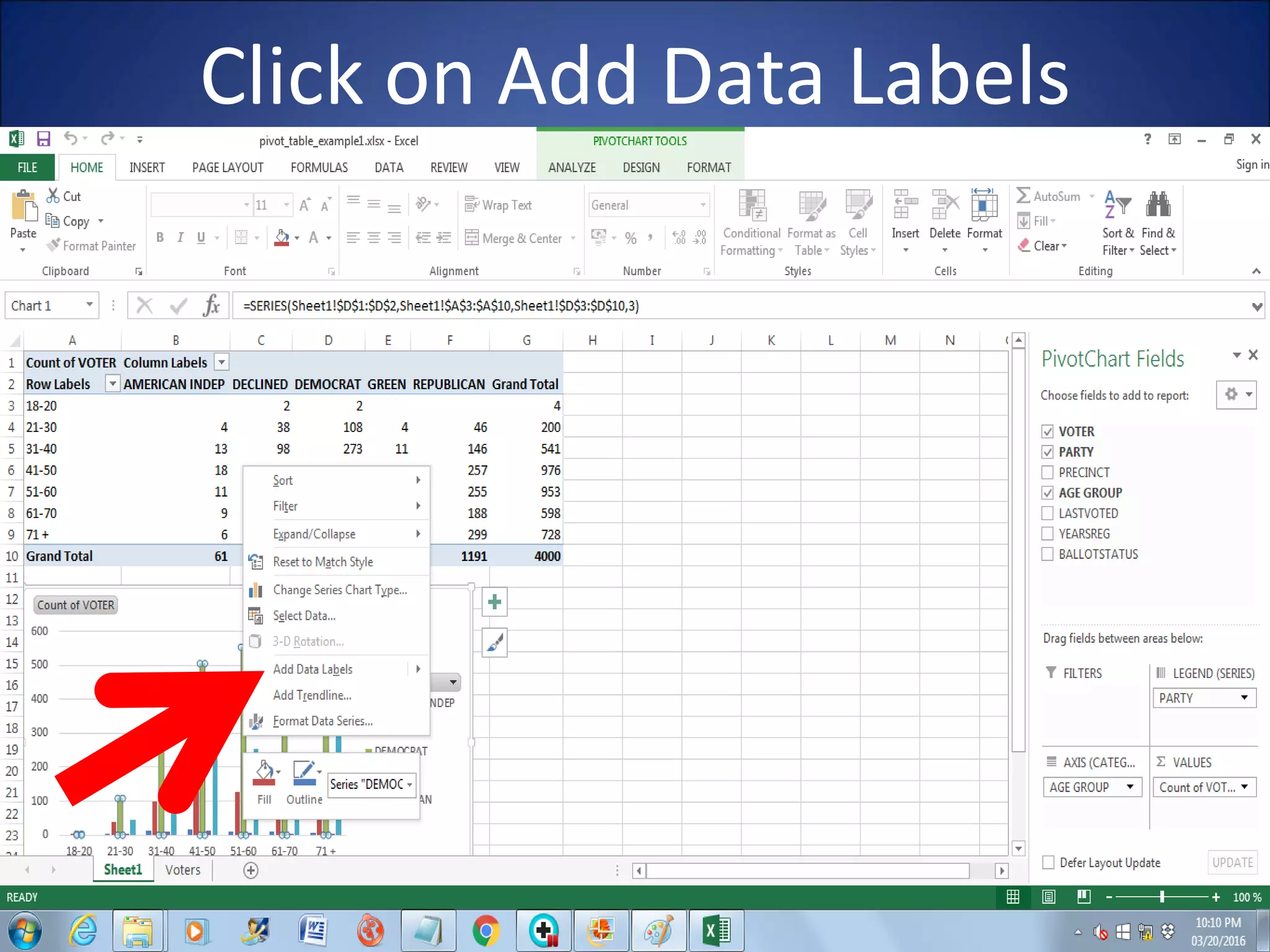Click the Undo arrow icon
The height and width of the screenshot is (952, 1270).
click(x=70, y=139)
